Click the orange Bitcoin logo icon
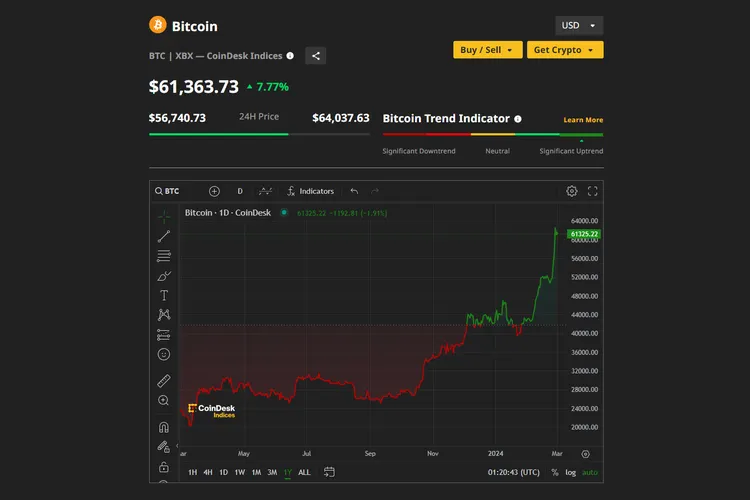 point(157,25)
